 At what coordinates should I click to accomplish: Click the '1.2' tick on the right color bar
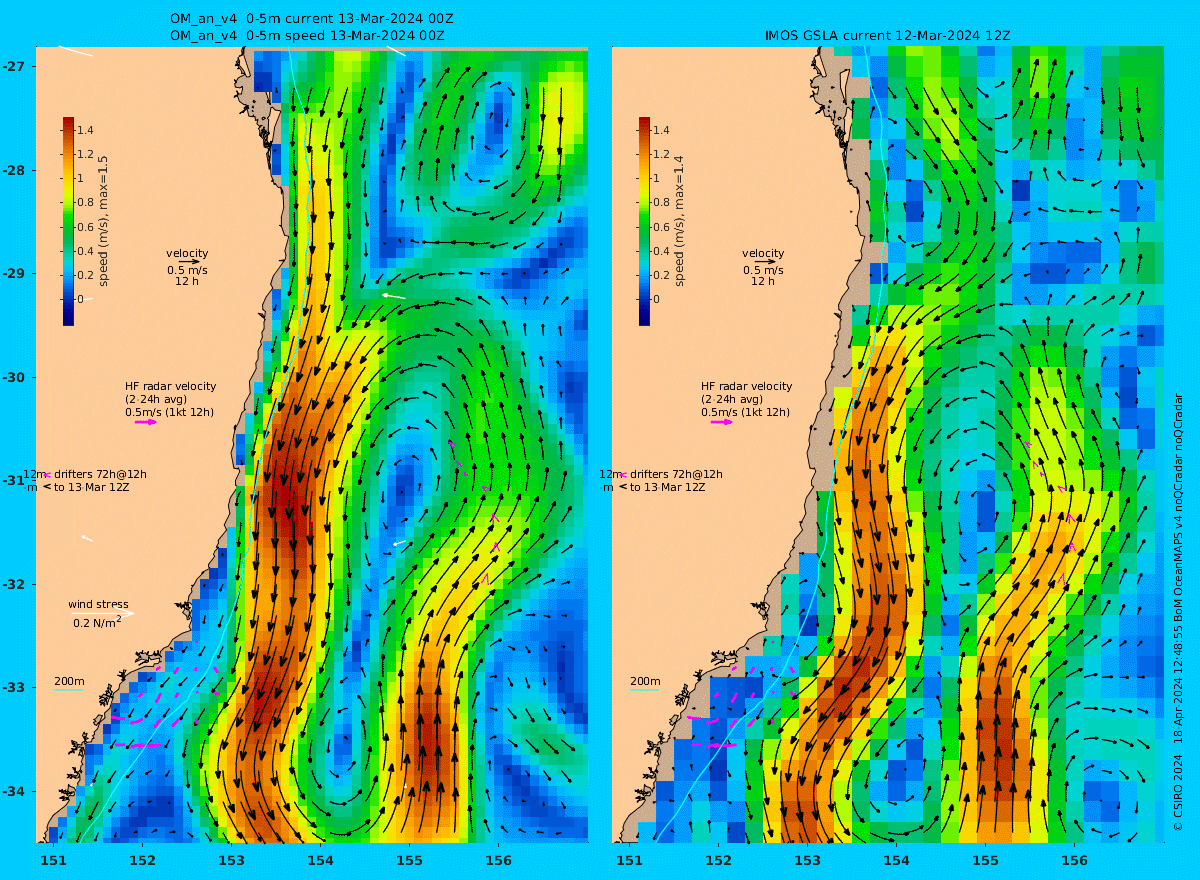click(x=661, y=154)
